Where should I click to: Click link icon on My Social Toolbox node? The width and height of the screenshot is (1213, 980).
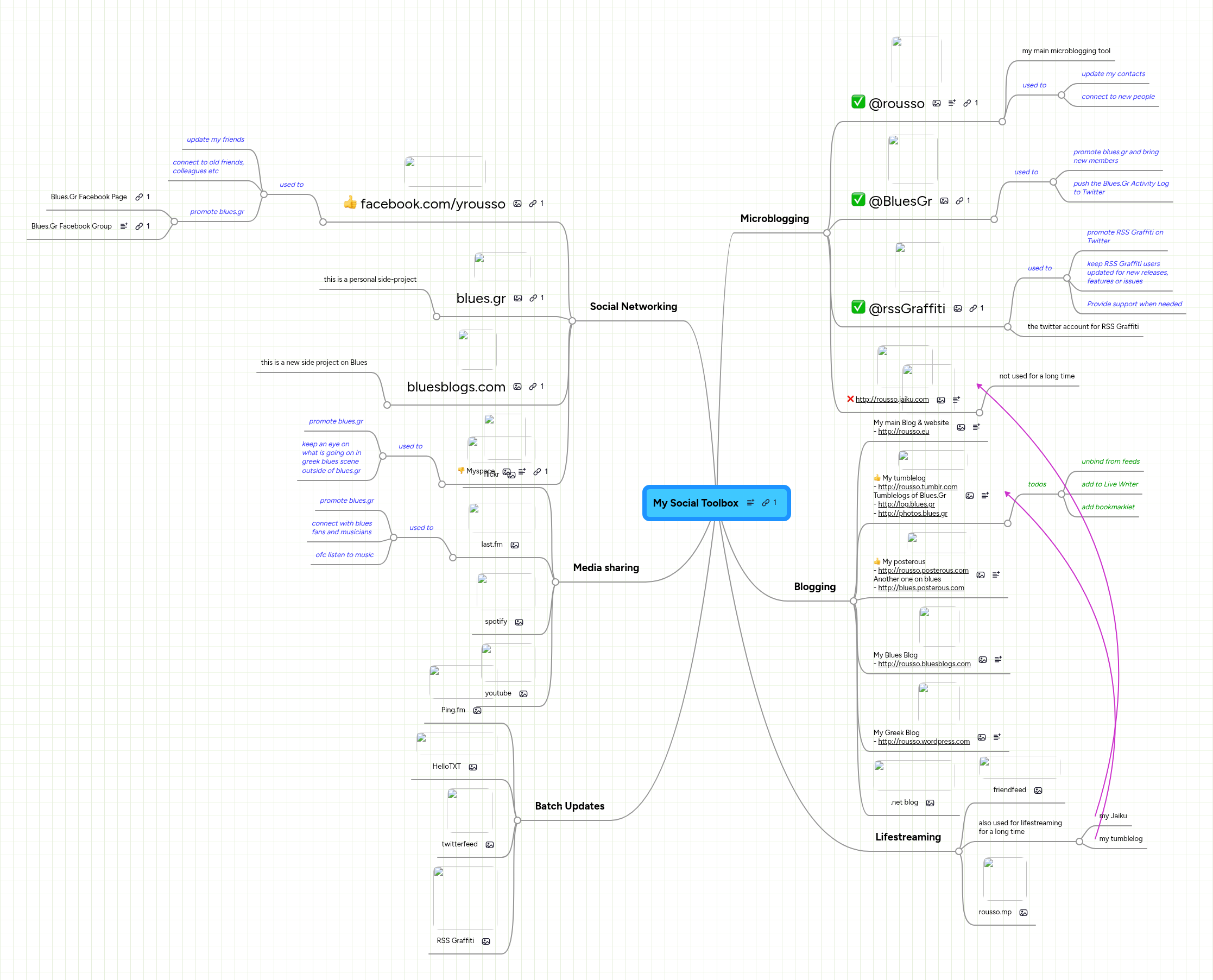tap(766, 502)
